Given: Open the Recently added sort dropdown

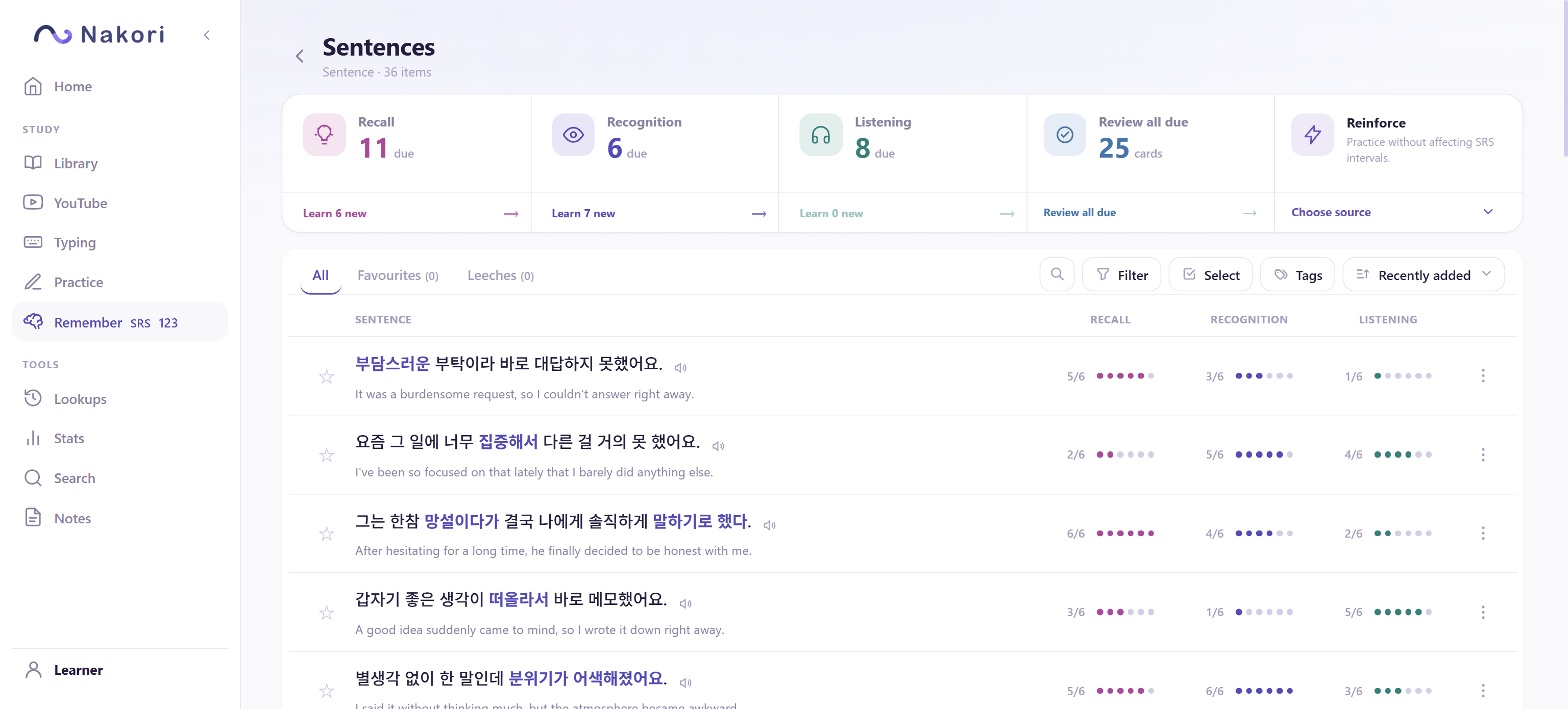Looking at the screenshot, I should click(x=1423, y=274).
